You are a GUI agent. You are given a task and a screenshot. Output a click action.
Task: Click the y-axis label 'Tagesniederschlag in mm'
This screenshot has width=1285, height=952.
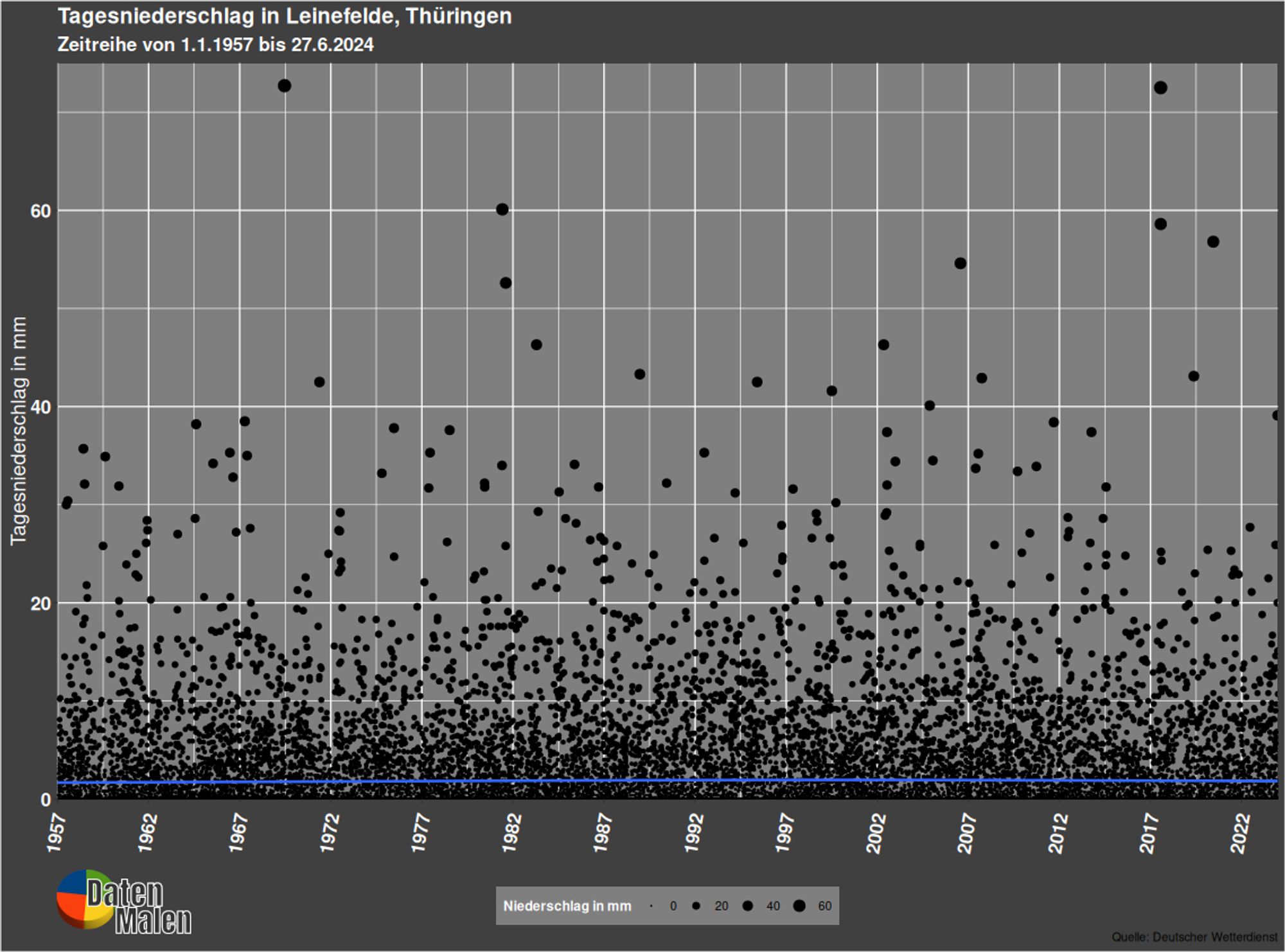(19, 430)
